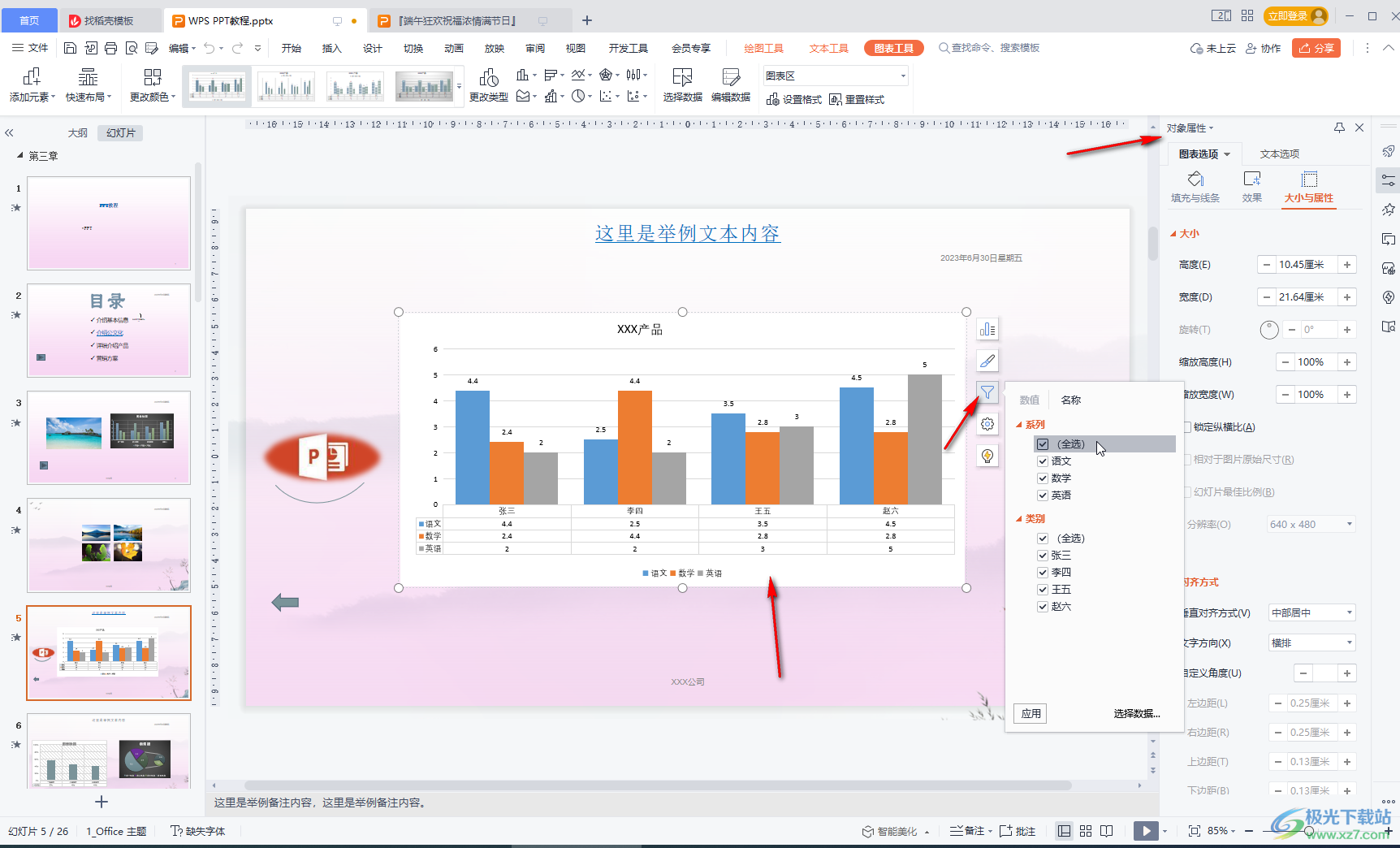
Task: Uncheck the 王五 category checkbox
Action: pos(1043,590)
